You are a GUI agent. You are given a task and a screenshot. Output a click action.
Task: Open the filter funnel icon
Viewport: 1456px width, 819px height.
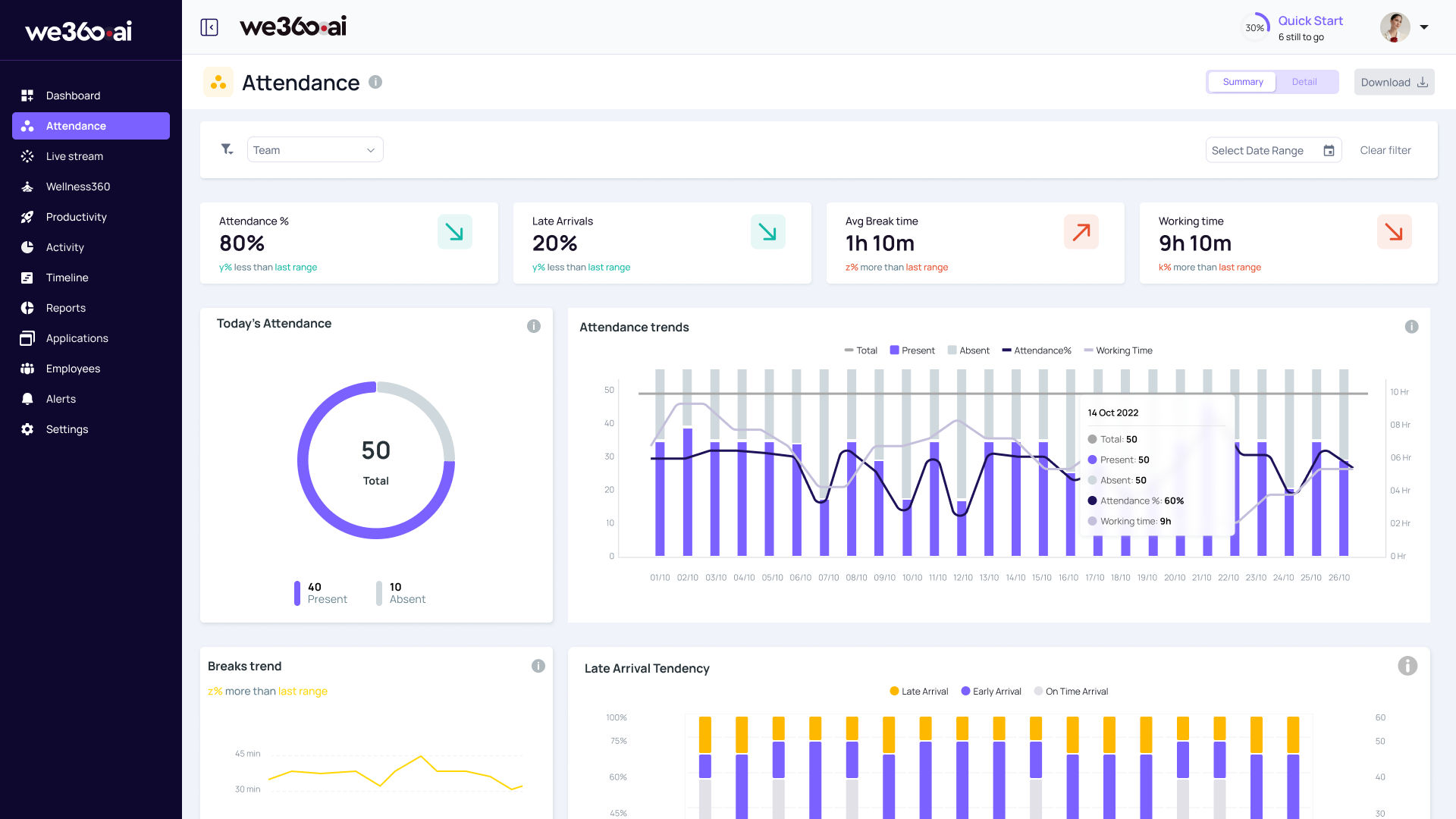[227, 149]
